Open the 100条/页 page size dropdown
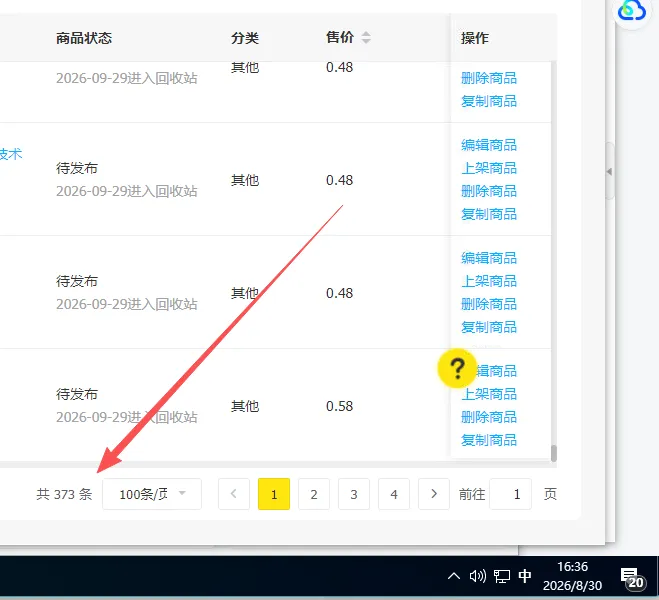659x600 pixels. pos(152,494)
